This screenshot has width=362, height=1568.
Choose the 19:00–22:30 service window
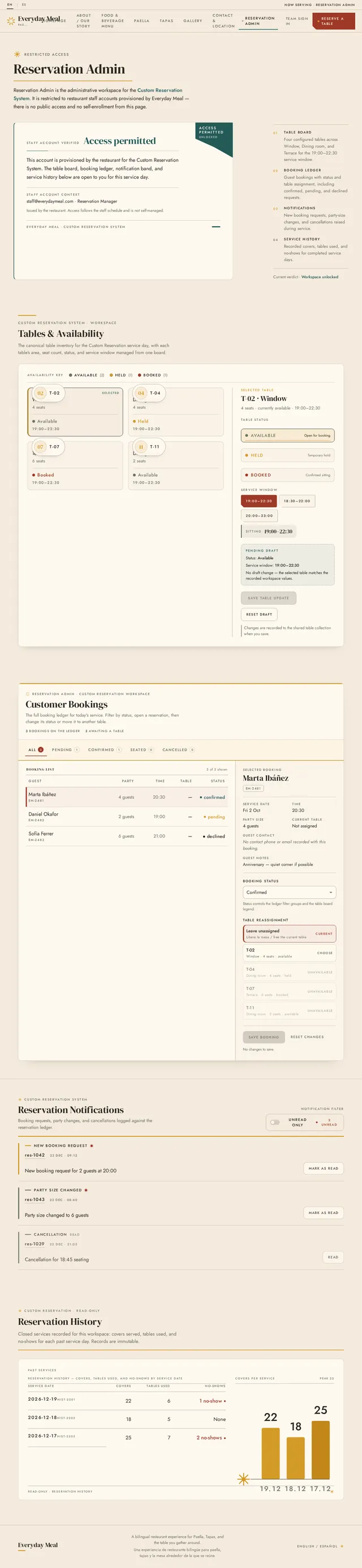click(x=259, y=501)
